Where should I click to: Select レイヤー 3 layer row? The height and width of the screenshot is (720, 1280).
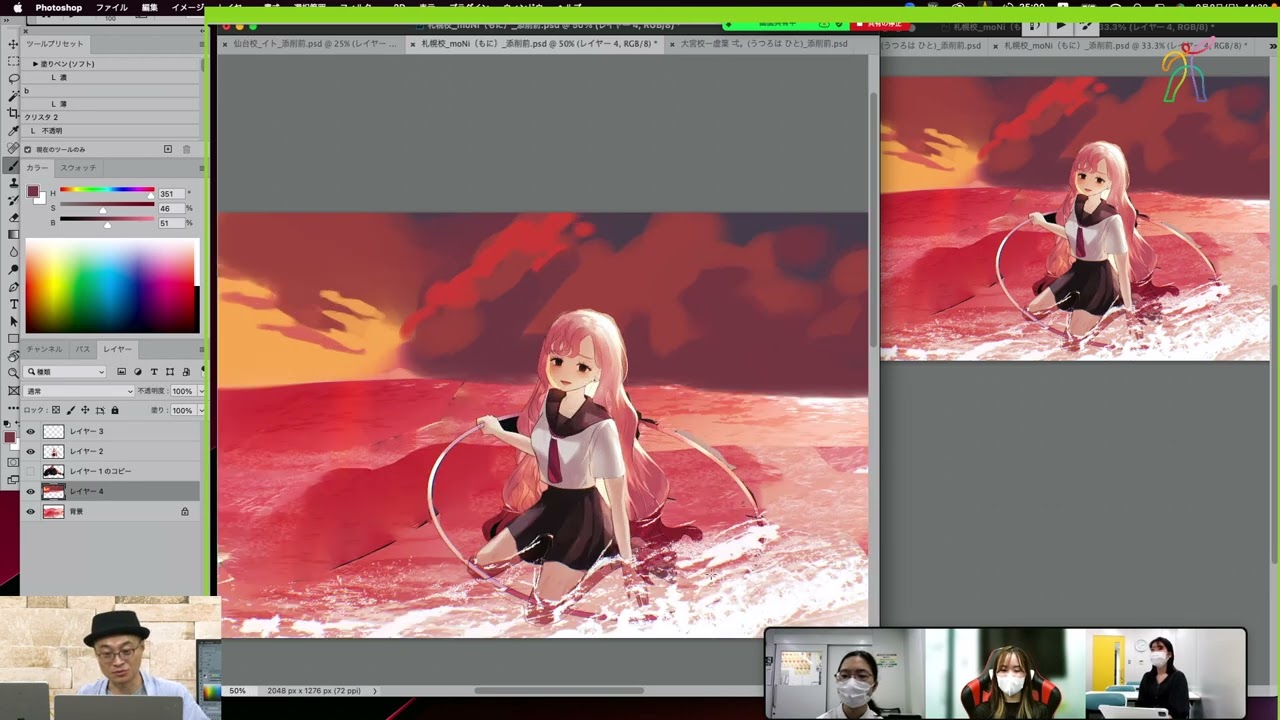[111, 431]
